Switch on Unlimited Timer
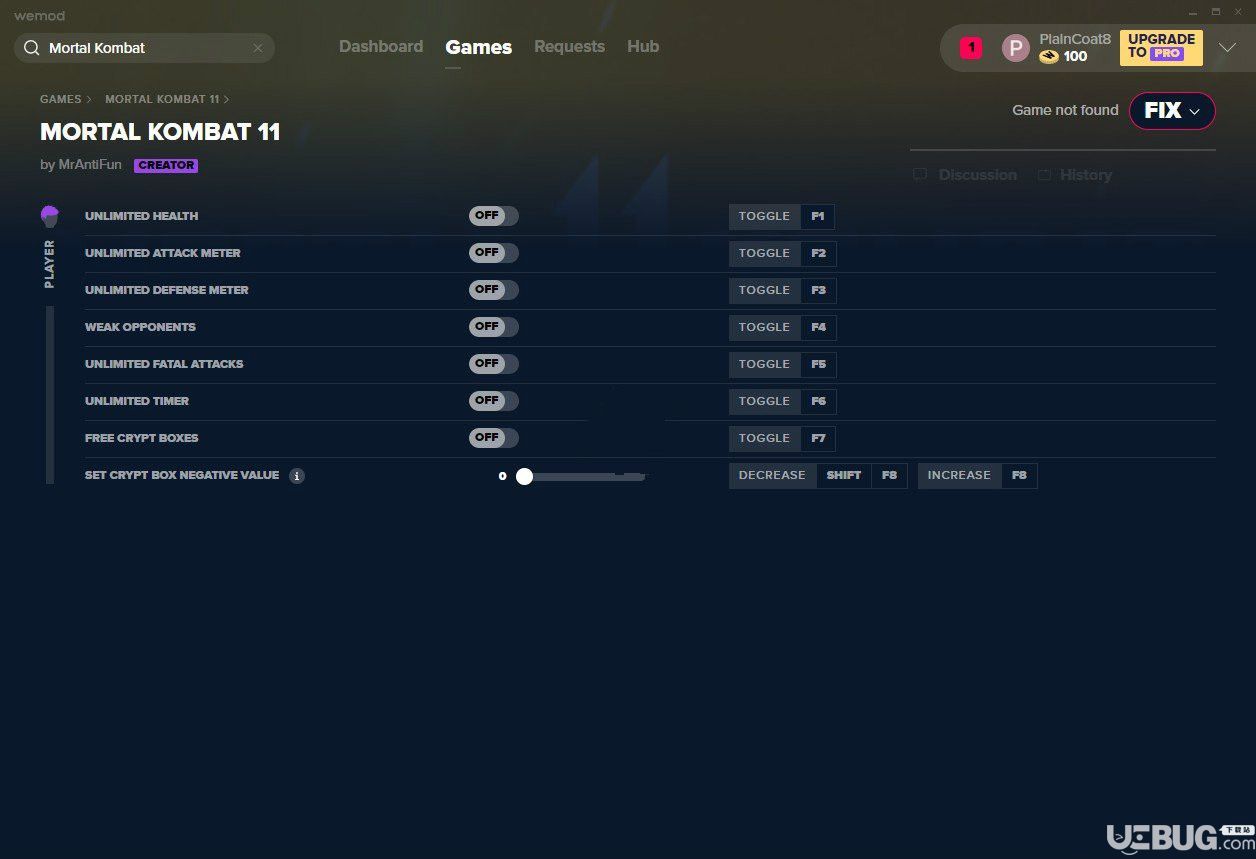Image resolution: width=1256 pixels, height=859 pixels. tap(494, 401)
